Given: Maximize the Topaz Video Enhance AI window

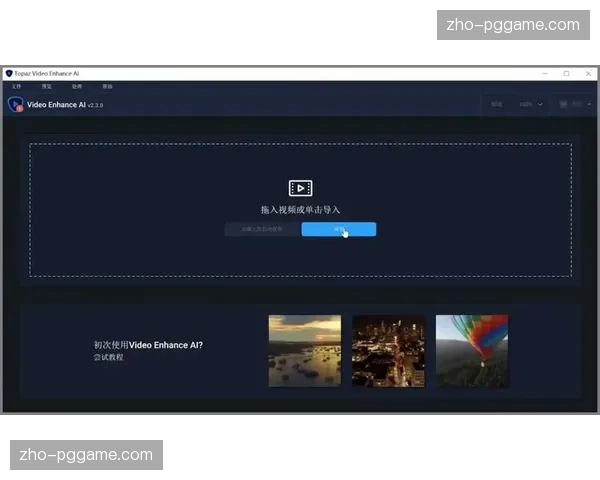Looking at the screenshot, I should coord(566,73).
